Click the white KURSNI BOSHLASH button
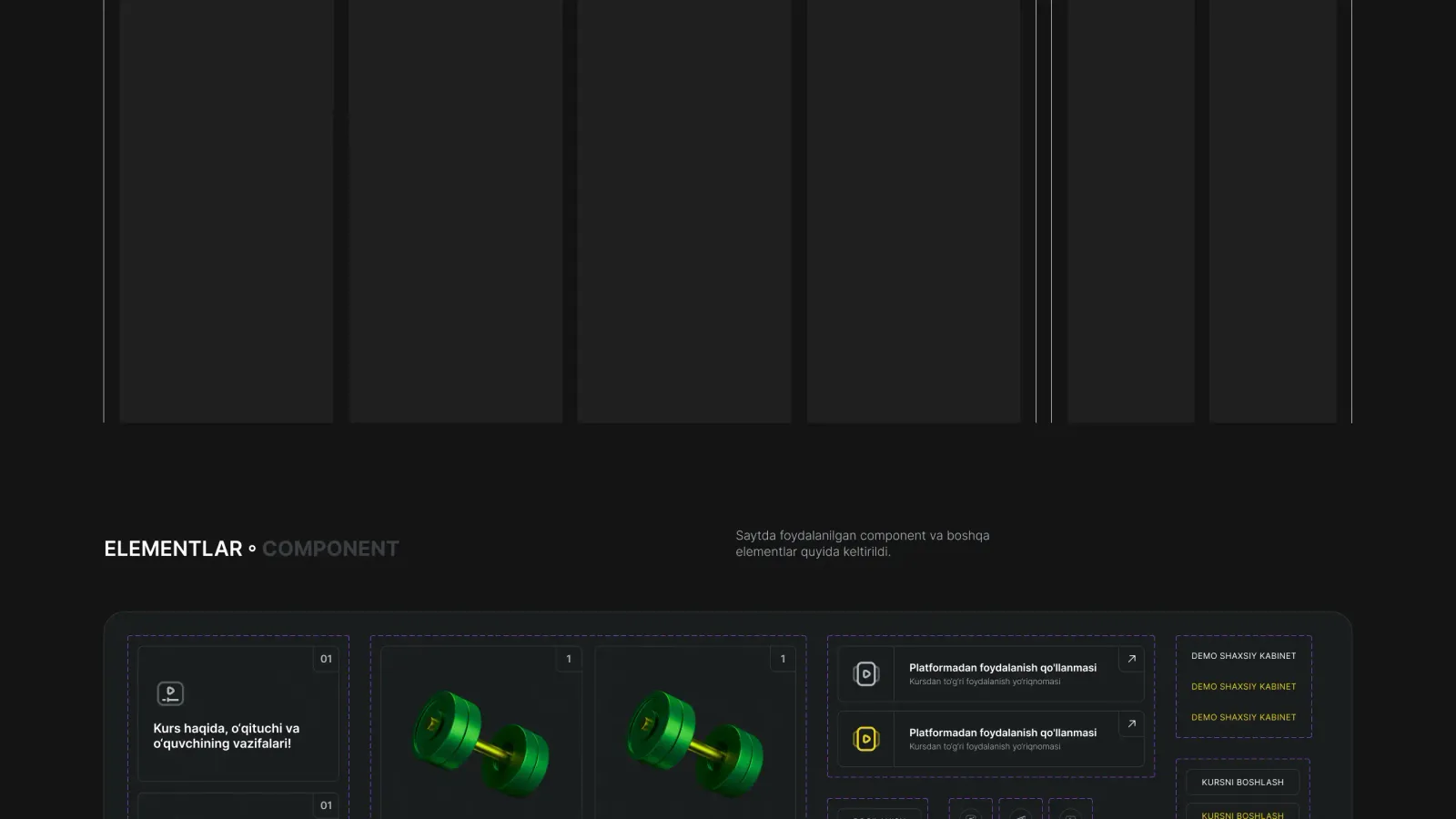 click(x=1242, y=783)
